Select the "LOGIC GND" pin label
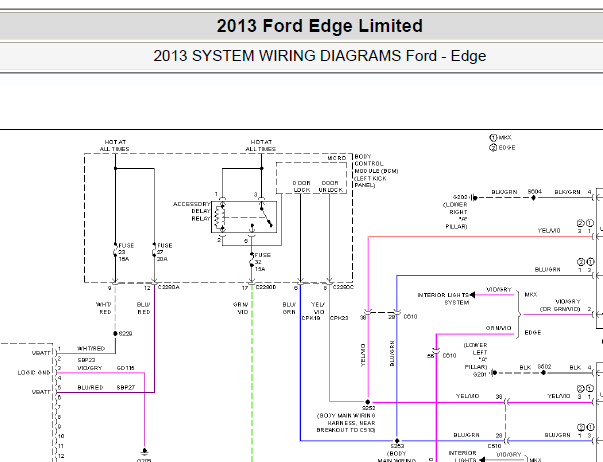The width and height of the screenshot is (603, 462). (x=34, y=372)
